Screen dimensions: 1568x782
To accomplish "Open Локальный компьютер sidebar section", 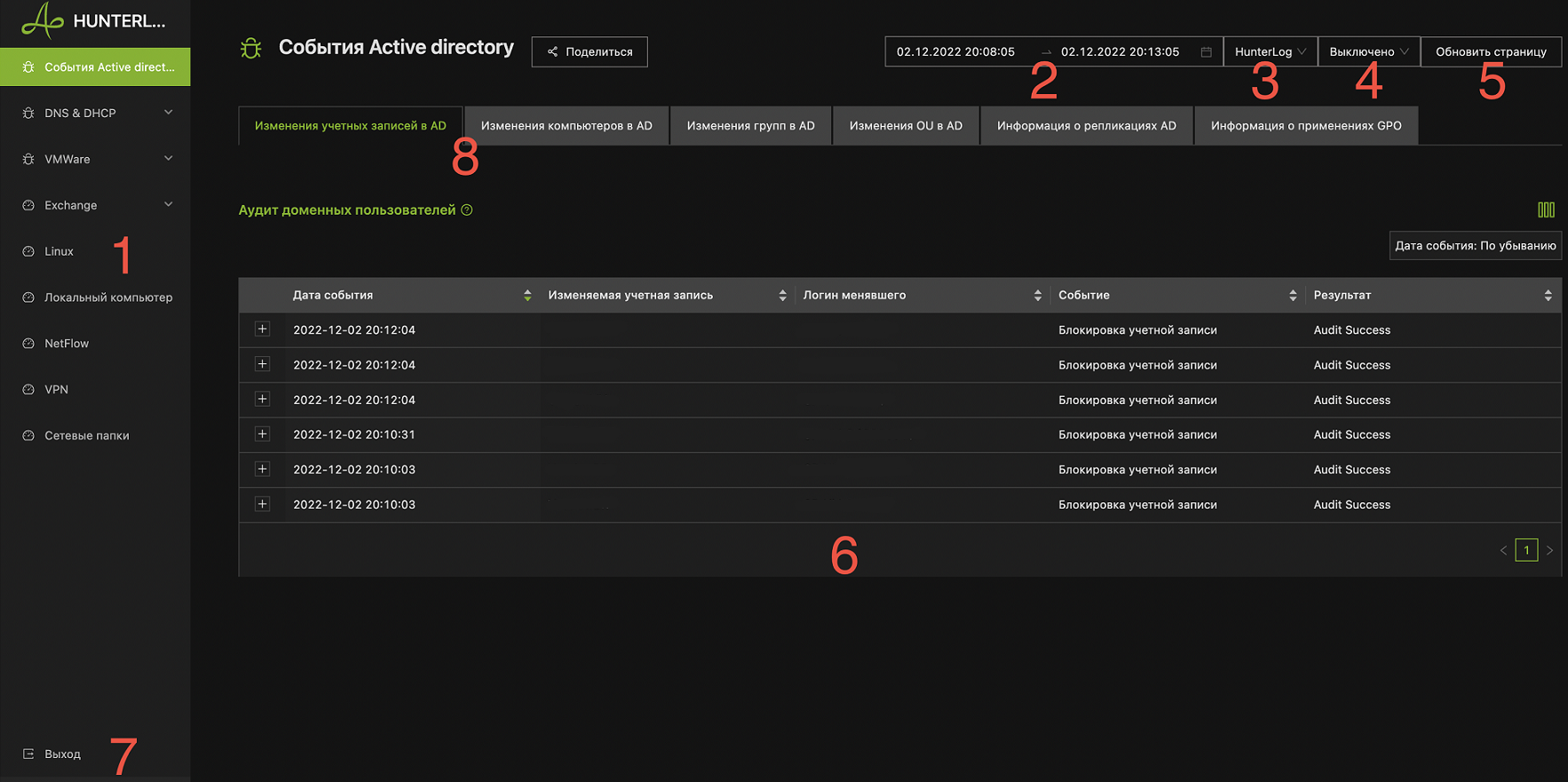I will click(x=95, y=297).
